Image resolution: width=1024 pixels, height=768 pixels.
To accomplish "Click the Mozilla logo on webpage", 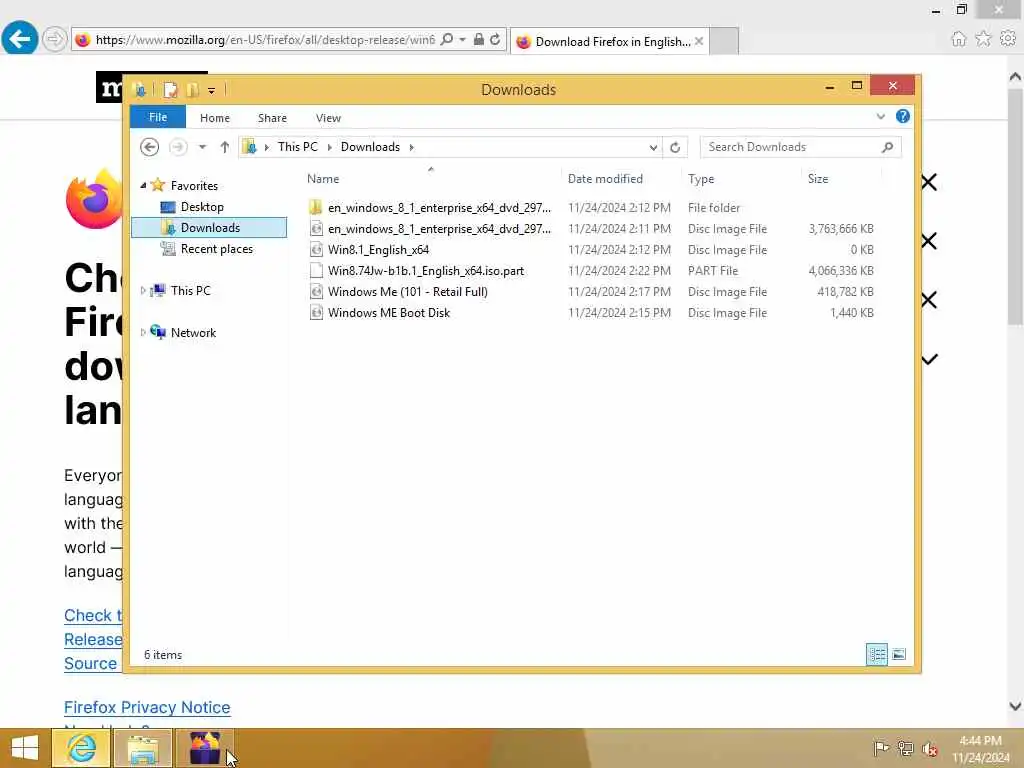I will point(110,87).
